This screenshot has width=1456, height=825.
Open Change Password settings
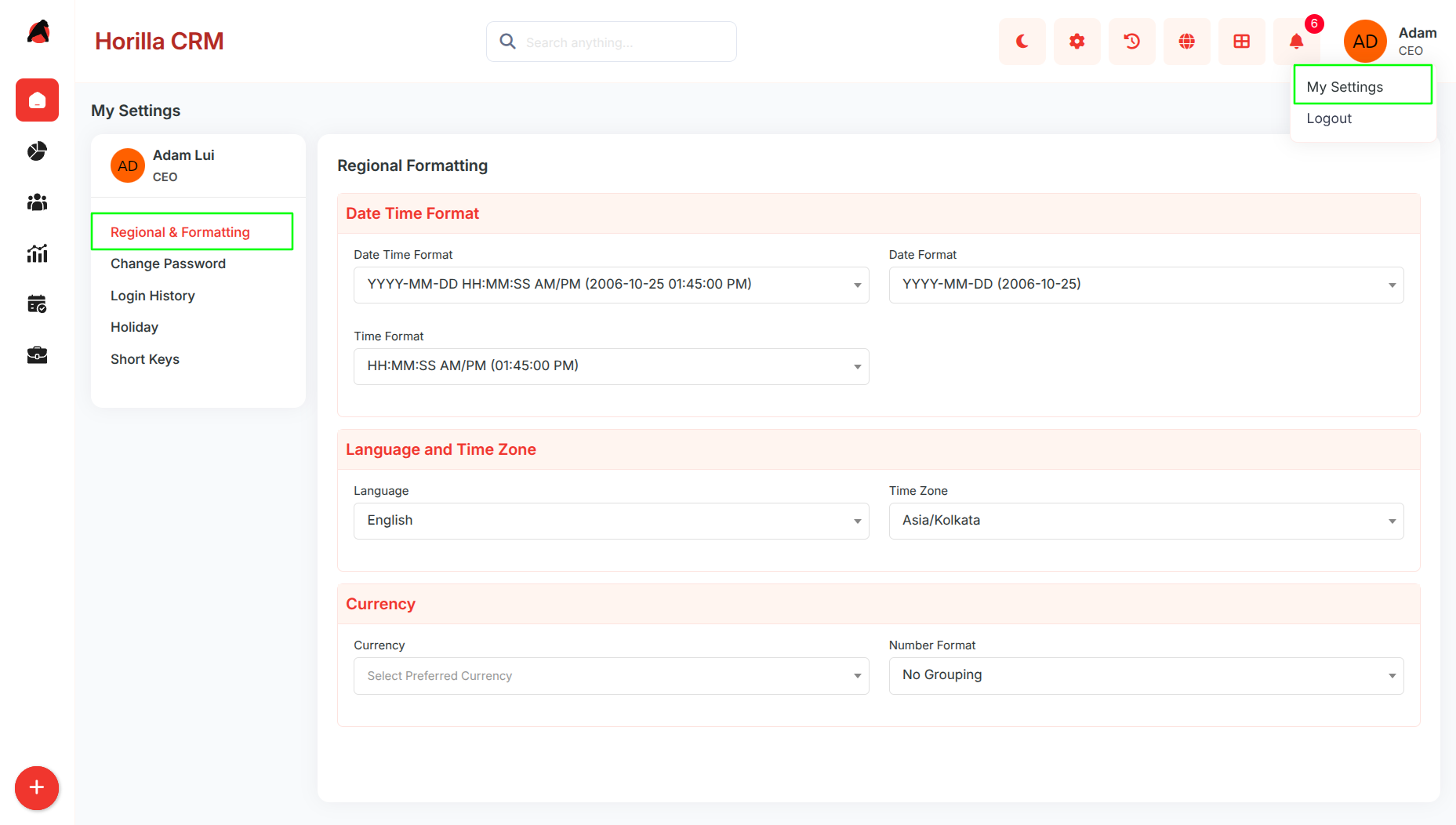click(x=168, y=263)
